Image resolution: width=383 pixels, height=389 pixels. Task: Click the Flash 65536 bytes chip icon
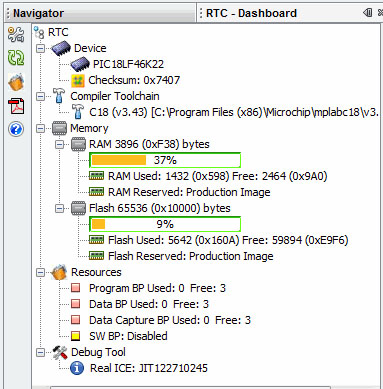coord(79,208)
